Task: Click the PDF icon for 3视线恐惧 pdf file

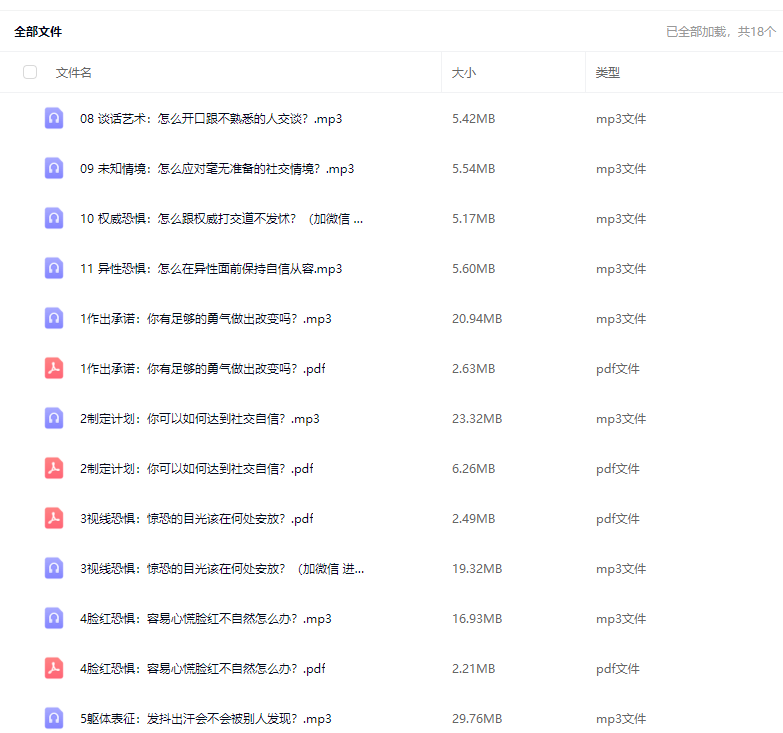Action: click(54, 518)
